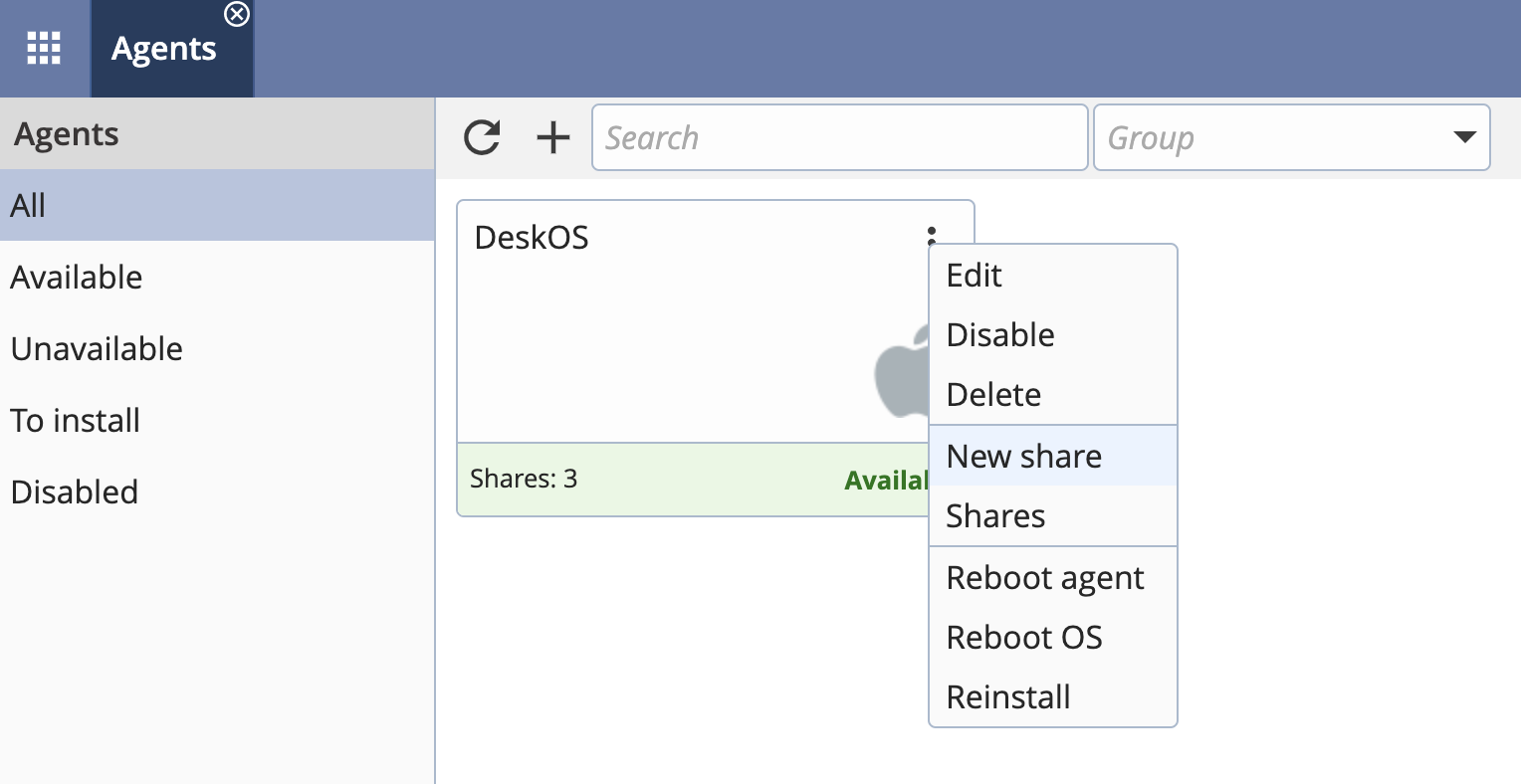Click inside the Search field

click(839, 137)
